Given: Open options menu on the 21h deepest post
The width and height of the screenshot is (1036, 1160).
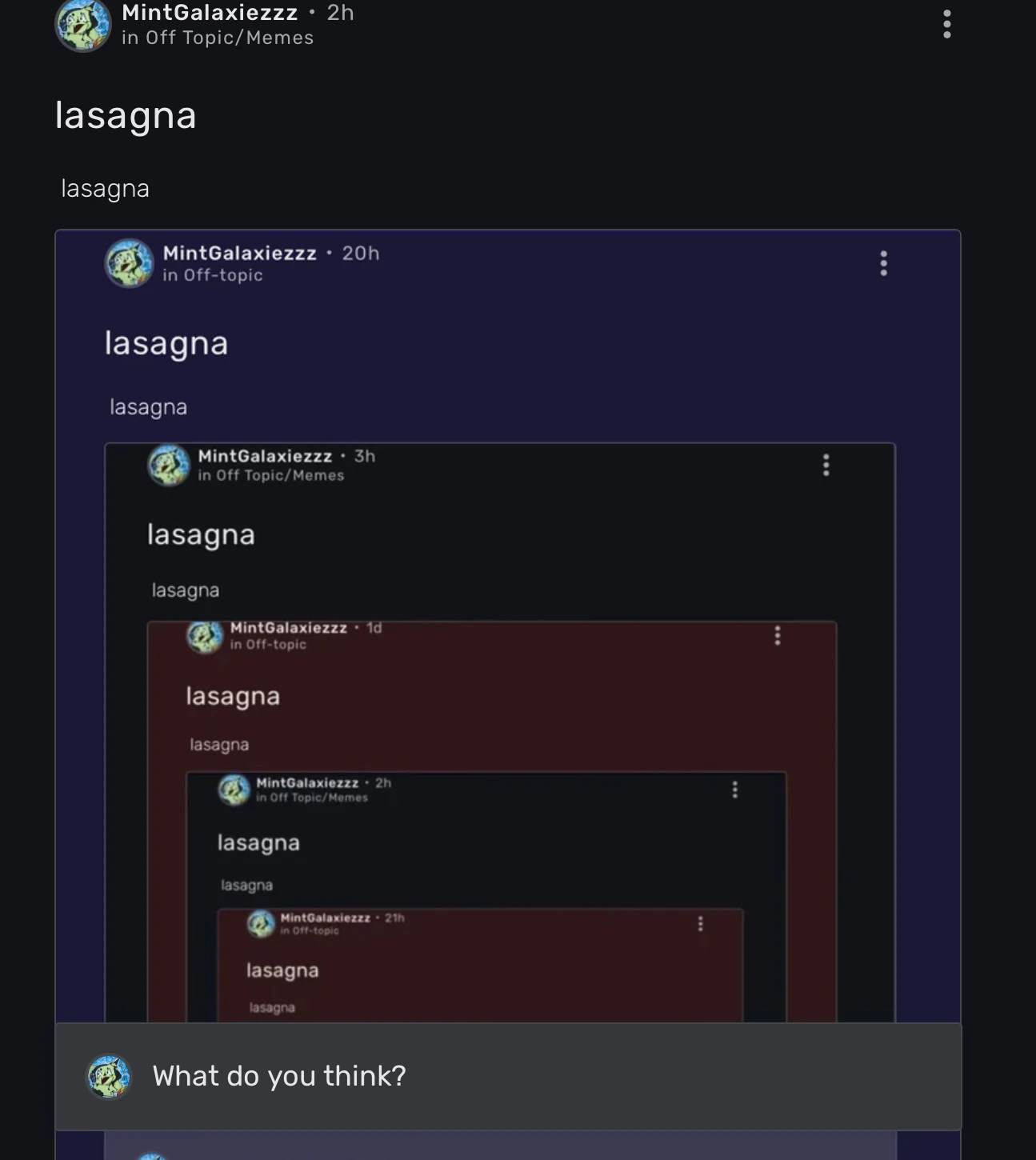Looking at the screenshot, I should [700, 924].
